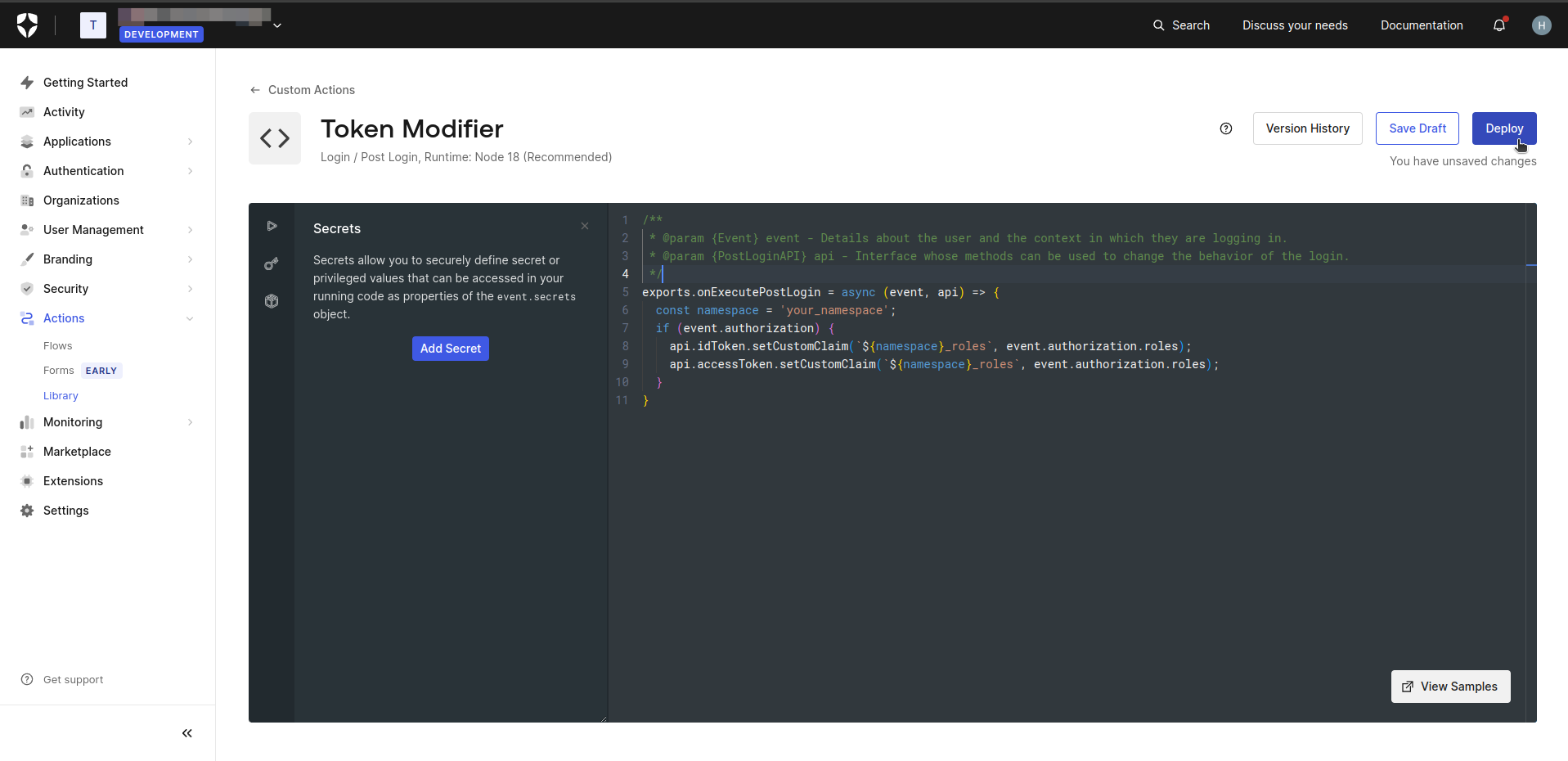Click Discuss your needs link

click(1295, 25)
